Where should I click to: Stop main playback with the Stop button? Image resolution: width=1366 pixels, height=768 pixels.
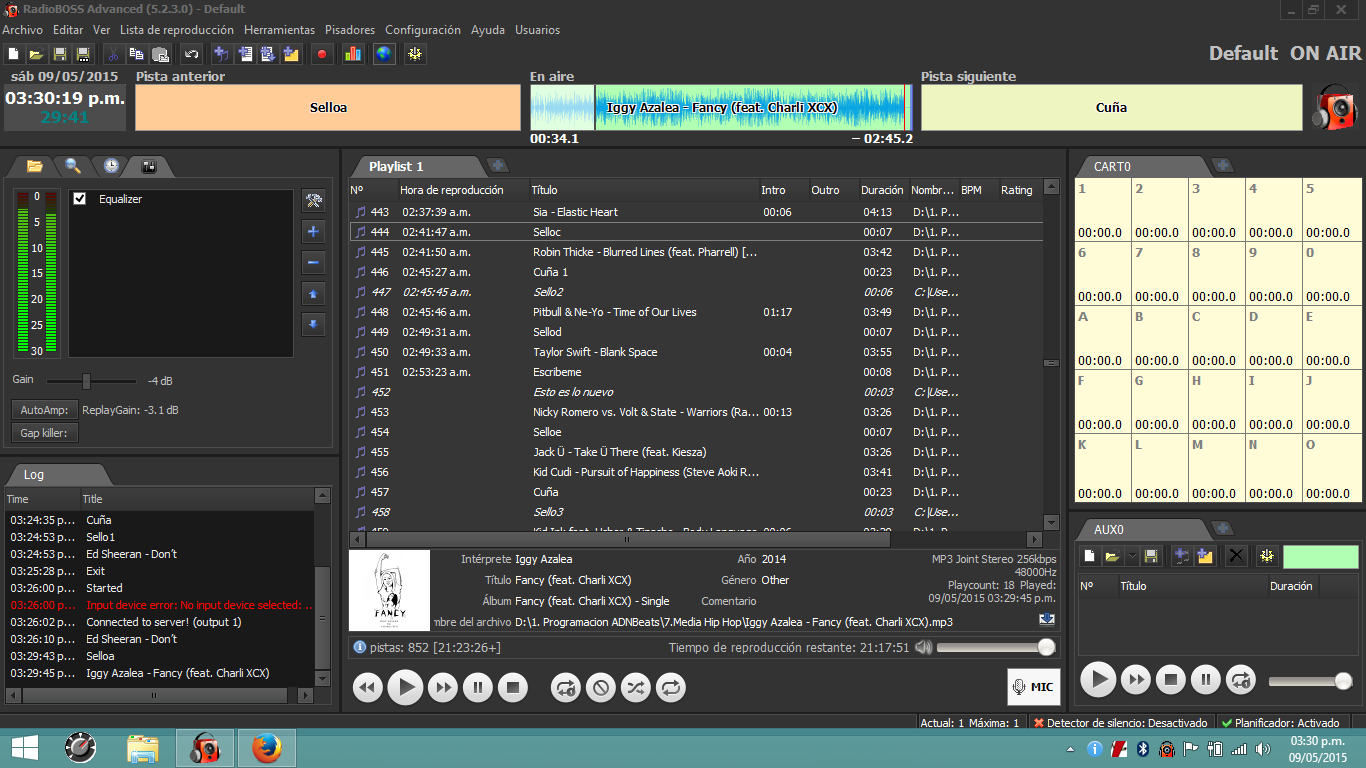[x=513, y=687]
